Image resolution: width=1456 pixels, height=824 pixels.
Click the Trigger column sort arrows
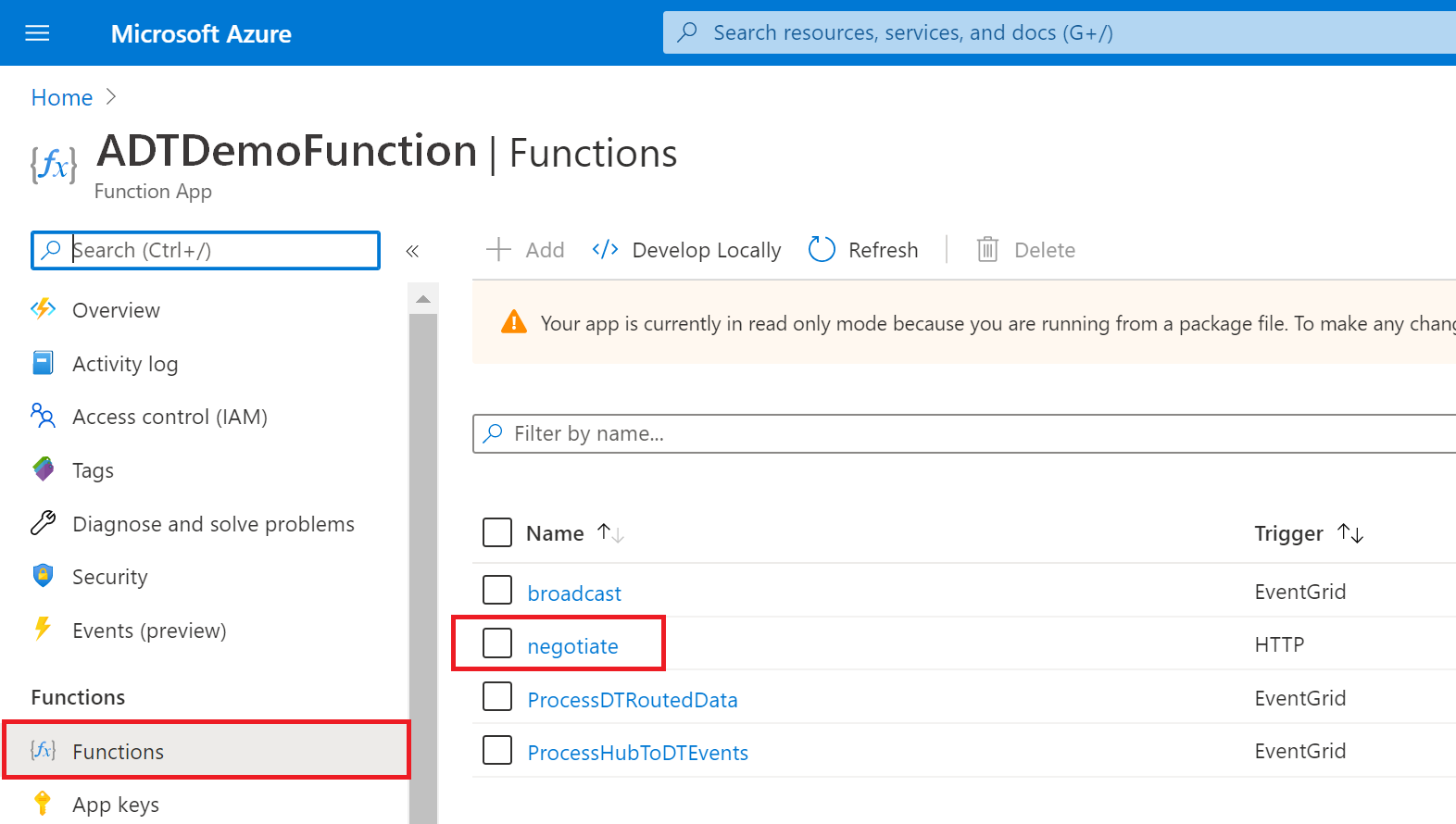[1350, 533]
